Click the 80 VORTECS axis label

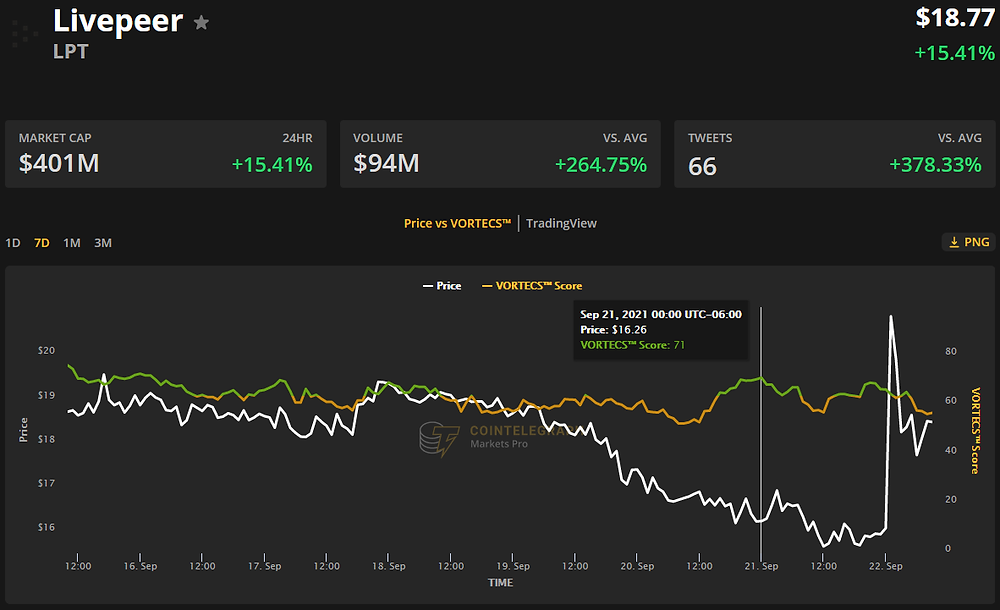[951, 352]
